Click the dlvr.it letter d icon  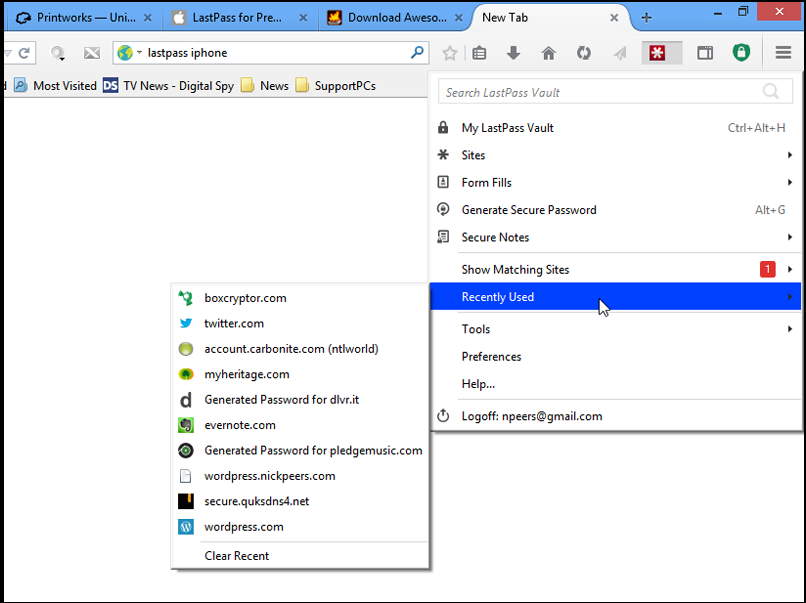[186, 400]
